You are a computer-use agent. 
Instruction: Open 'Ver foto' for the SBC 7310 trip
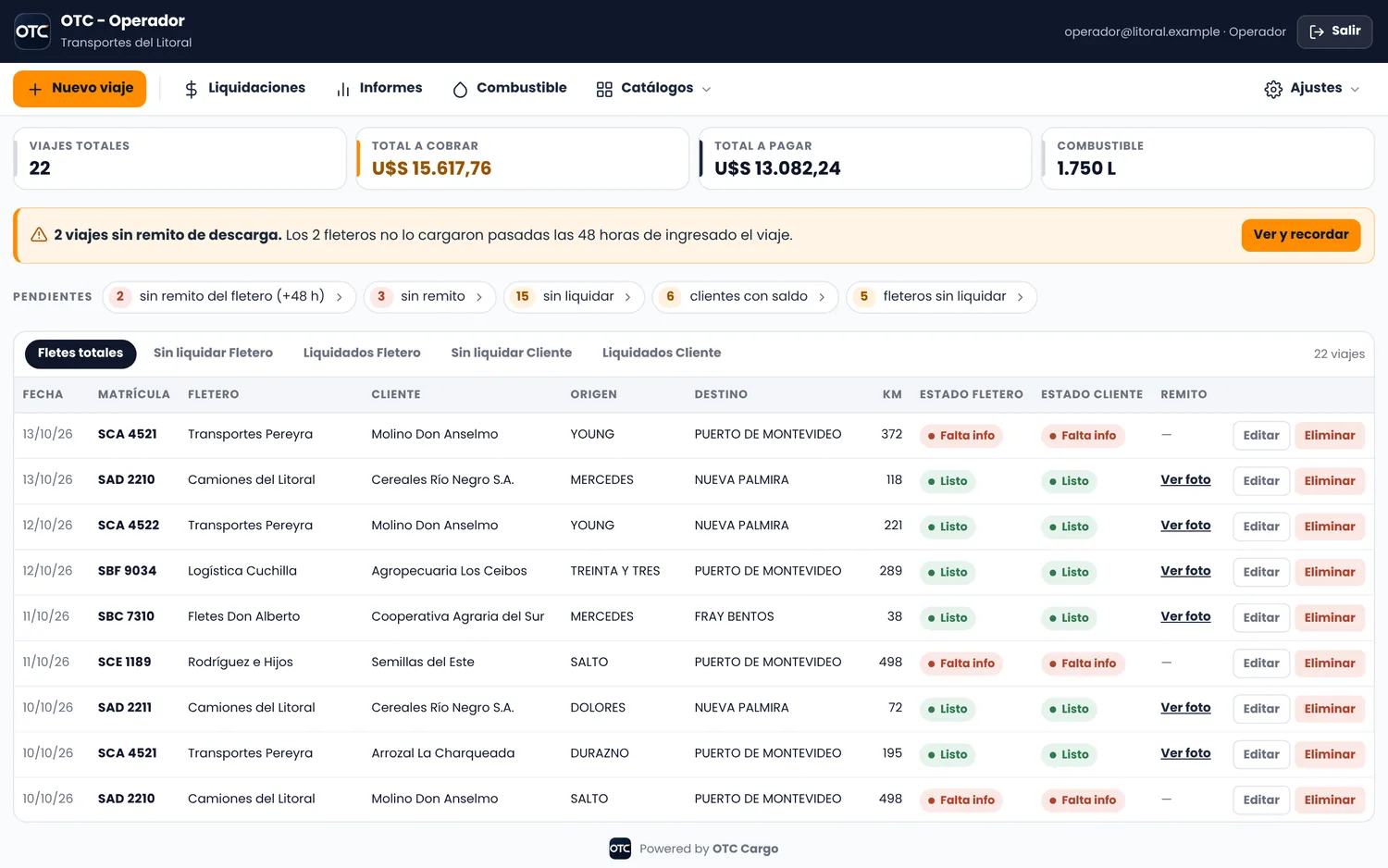point(1185,616)
